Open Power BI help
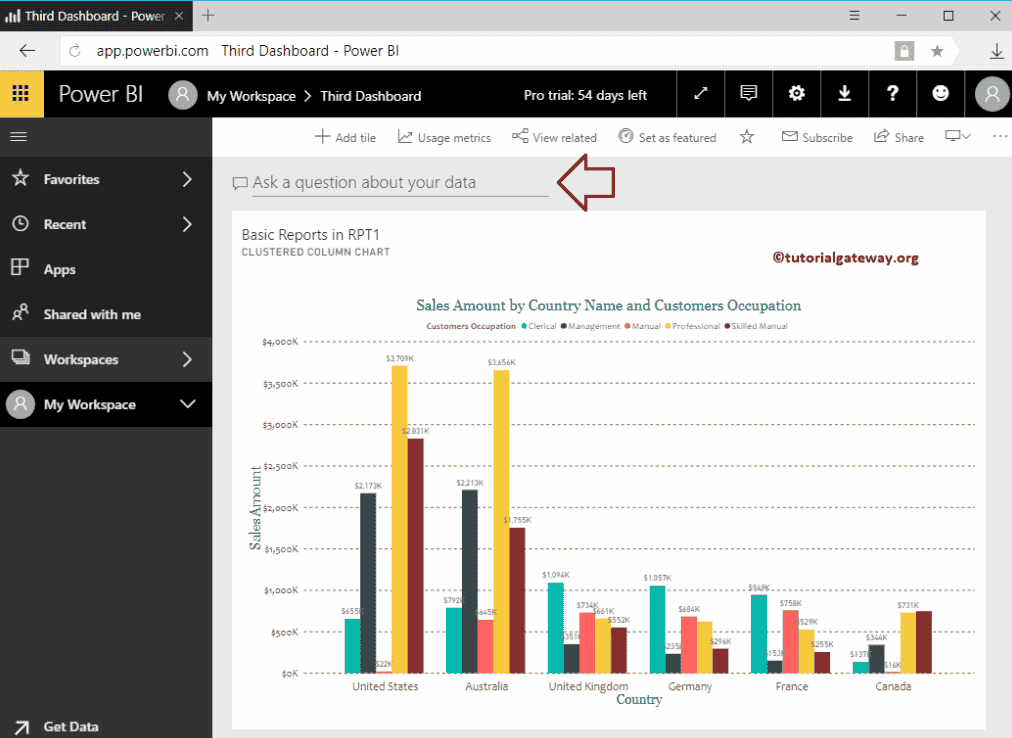Viewport: 1012px width, 738px height. click(892, 93)
